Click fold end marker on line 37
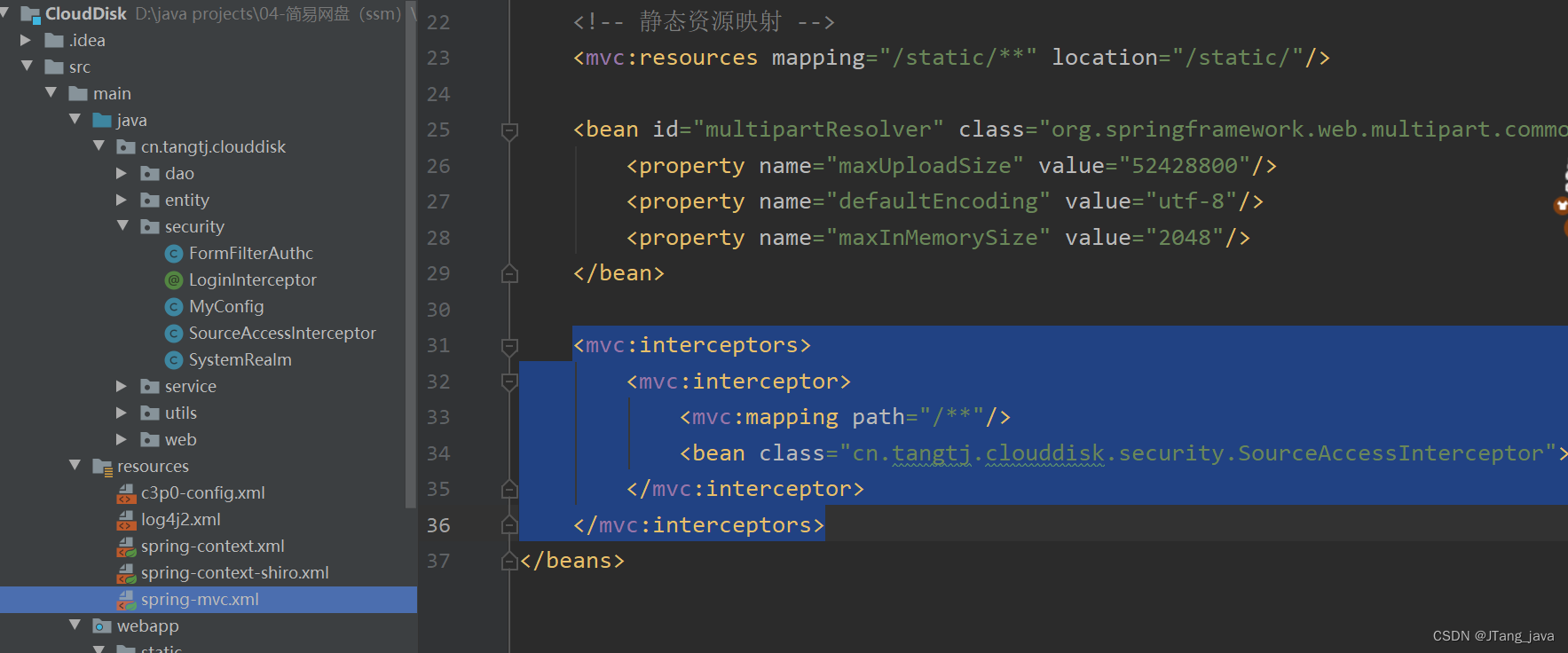The width and height of the screenshot is (1568, 653). coord(509,561)
